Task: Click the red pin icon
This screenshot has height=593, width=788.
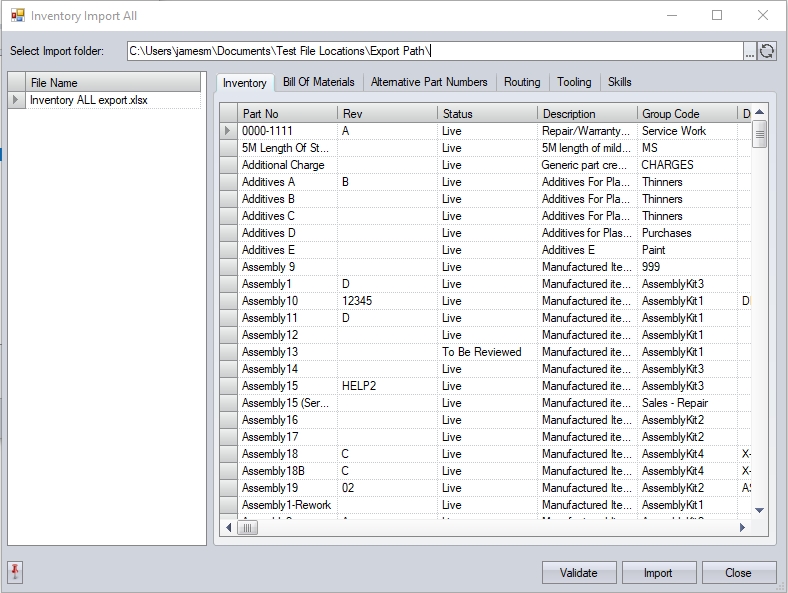Action: click(x=16, y=572)
